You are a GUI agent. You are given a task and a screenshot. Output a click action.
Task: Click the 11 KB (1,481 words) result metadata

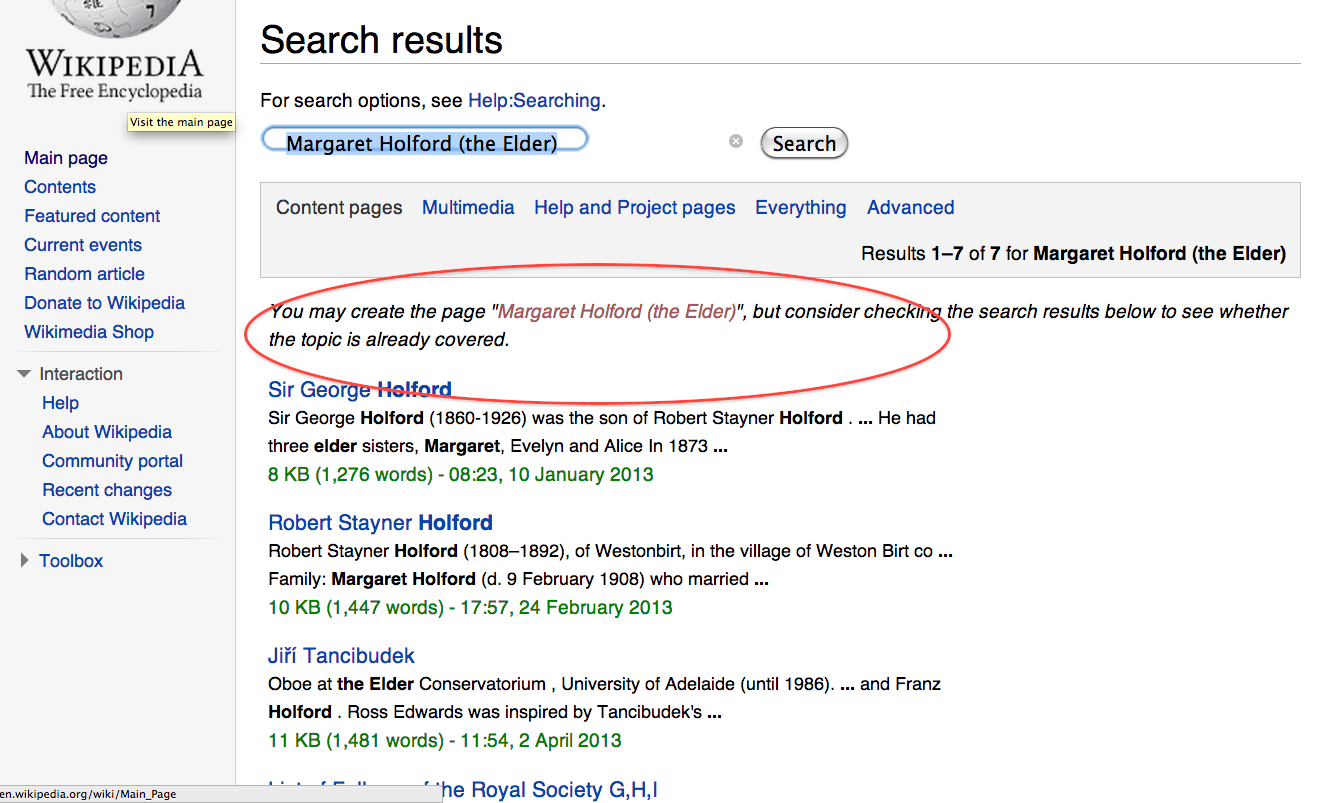pyautogui.click(x=445, y=741)
